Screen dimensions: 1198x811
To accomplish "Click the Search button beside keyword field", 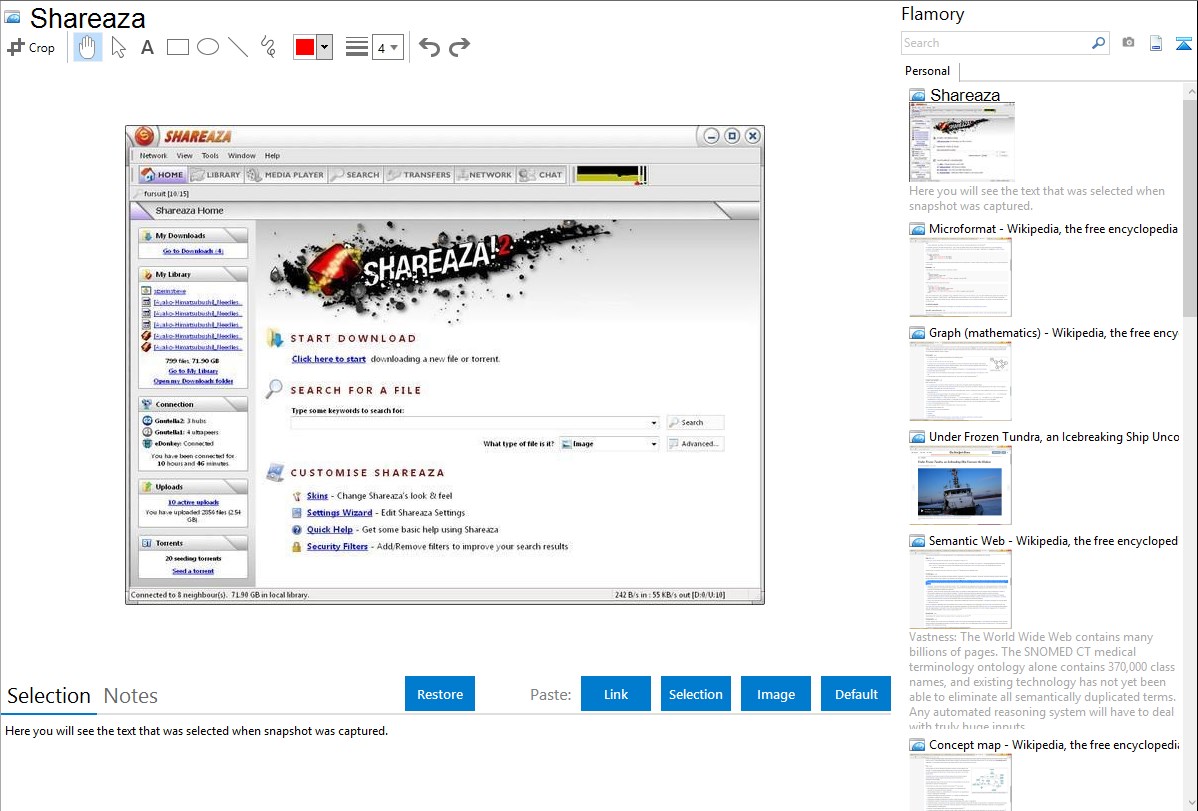I will (695, 423).
